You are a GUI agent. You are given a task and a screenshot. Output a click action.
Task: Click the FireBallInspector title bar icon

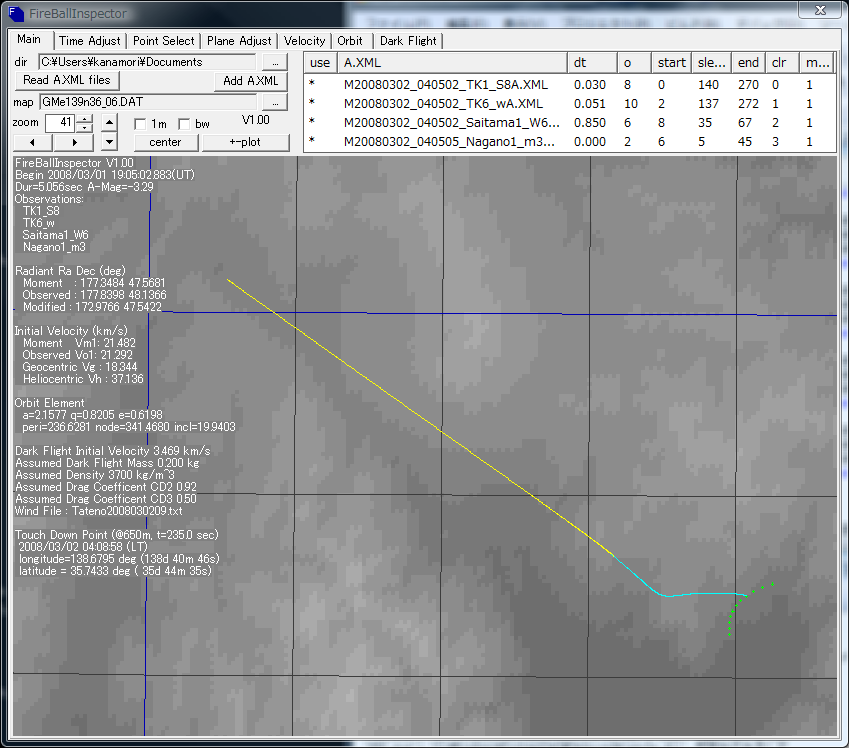pyautogui.click(x=15, y=13)
